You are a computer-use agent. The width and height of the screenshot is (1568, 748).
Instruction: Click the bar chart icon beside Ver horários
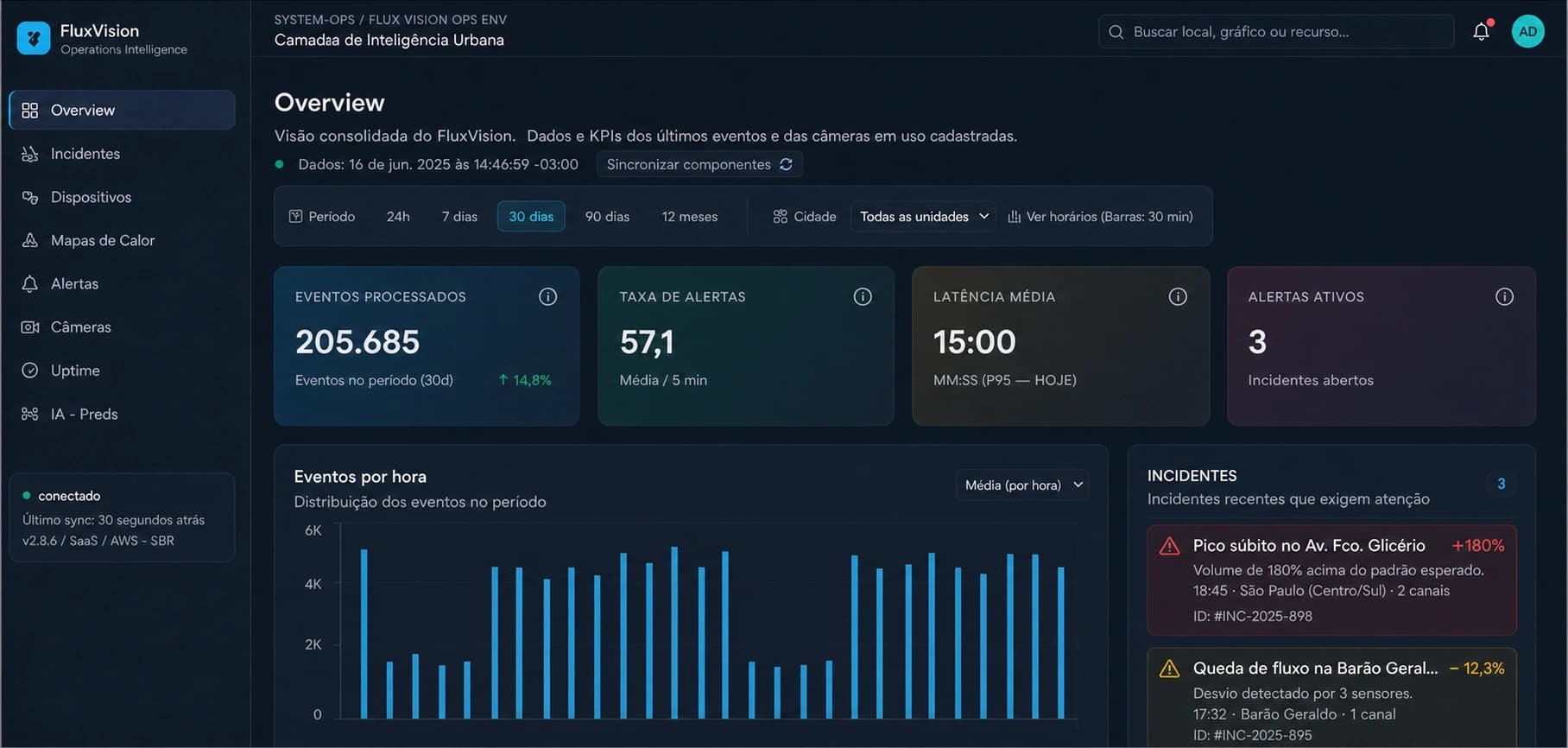pyautogui.click(x=1015, y=217)
